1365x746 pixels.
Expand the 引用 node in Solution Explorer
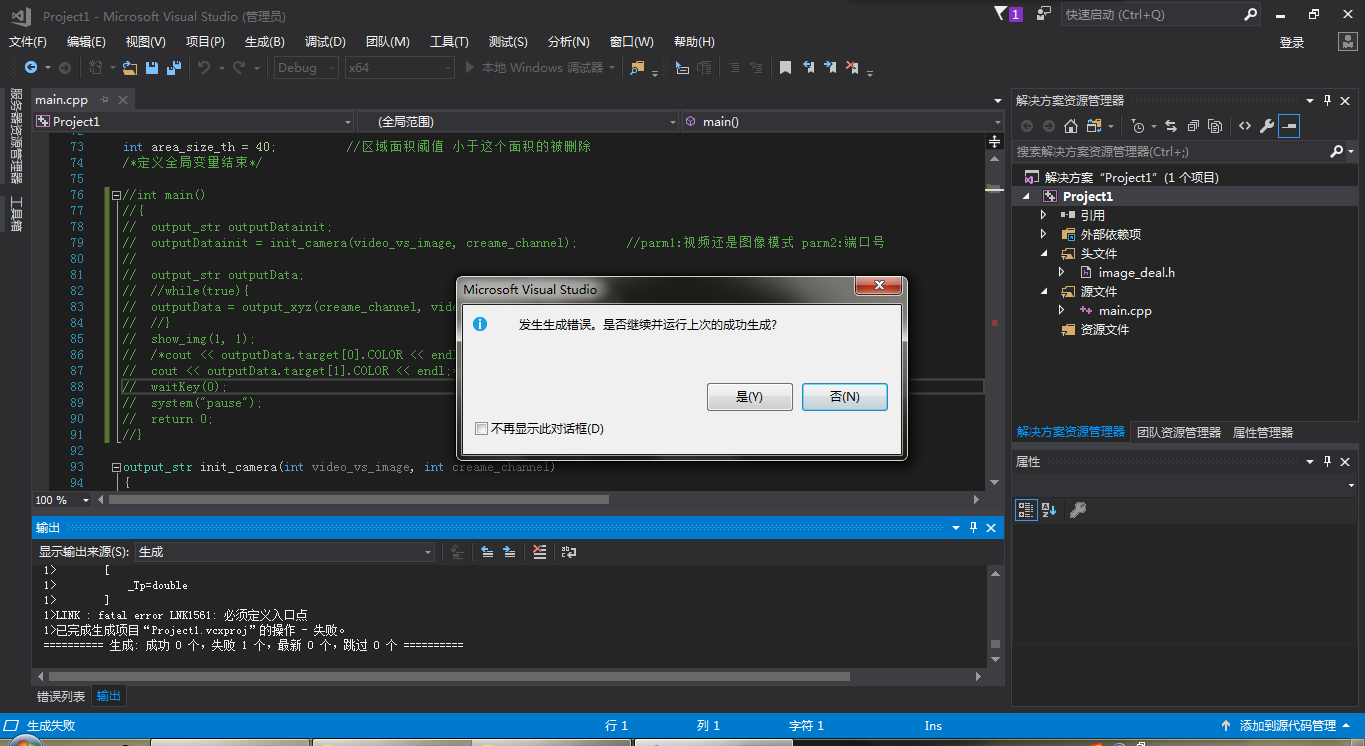(1044, 215)
